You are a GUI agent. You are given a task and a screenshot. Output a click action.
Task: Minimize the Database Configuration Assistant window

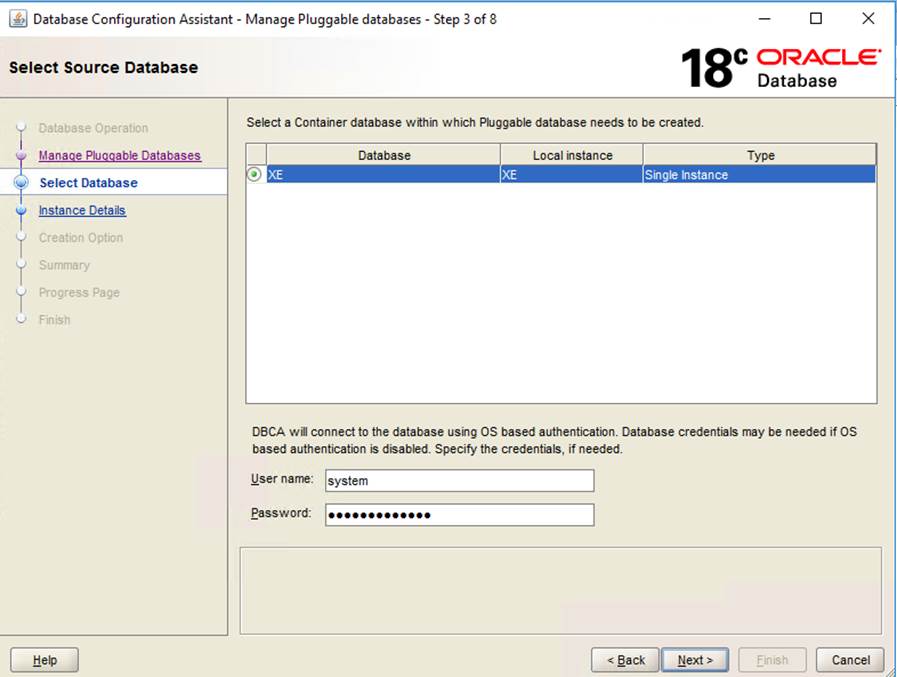point(764,19)
